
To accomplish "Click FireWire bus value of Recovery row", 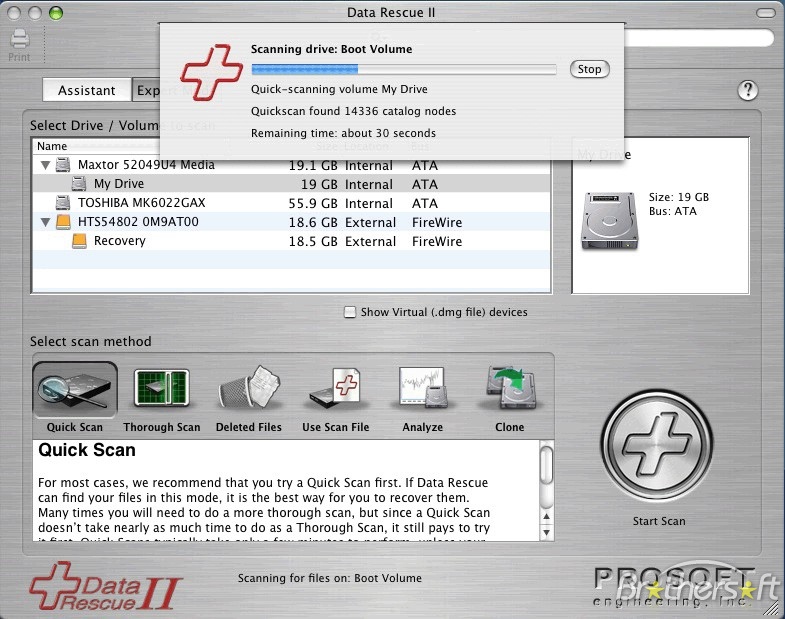I will [x=437, y=241].
